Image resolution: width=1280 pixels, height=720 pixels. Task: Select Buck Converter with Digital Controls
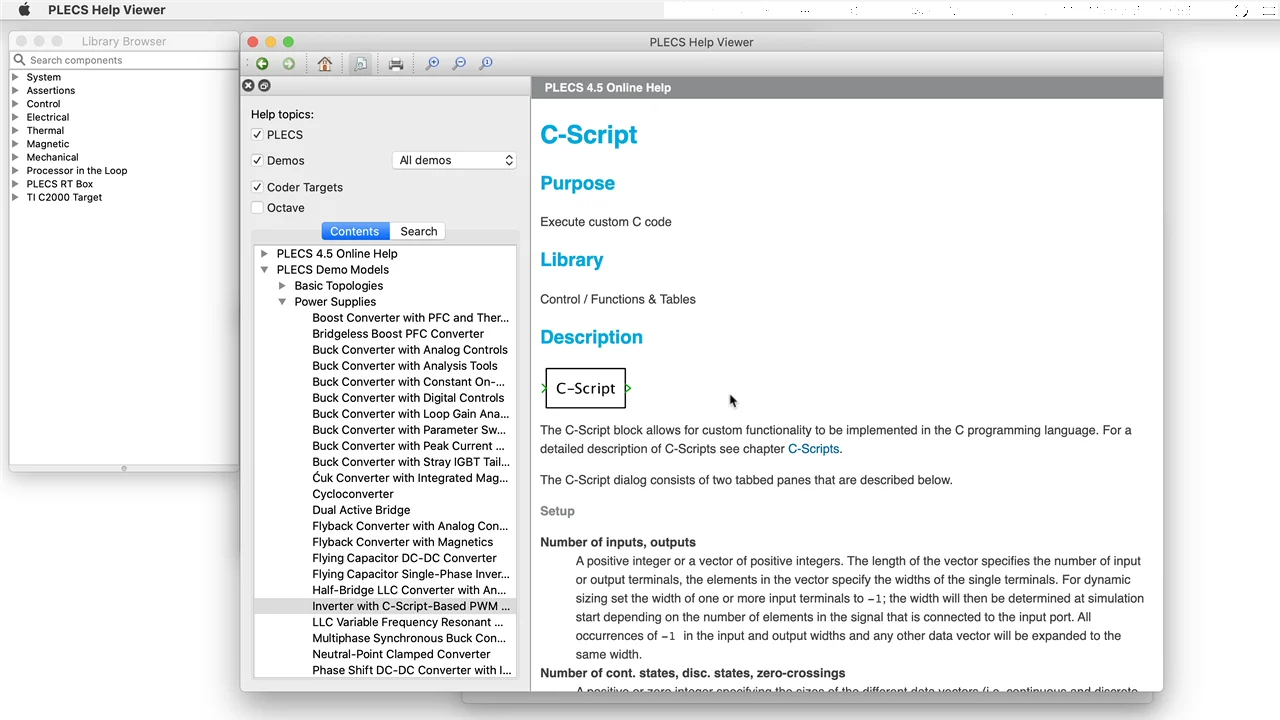point(408,398)
